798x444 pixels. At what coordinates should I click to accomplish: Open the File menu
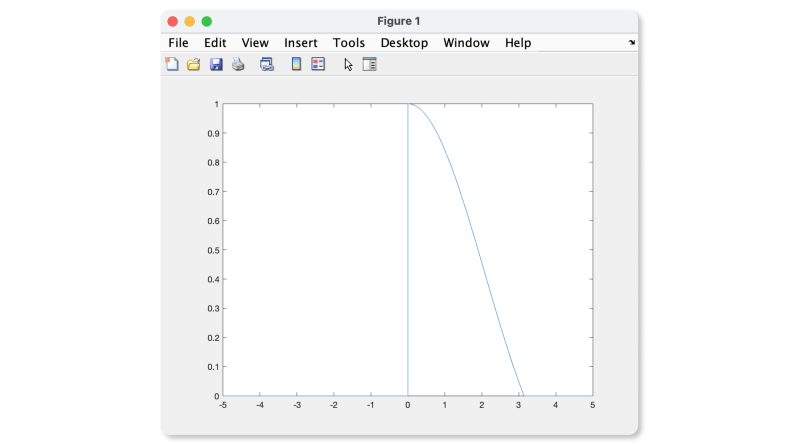pyautogui.click(x=178, y=43)
